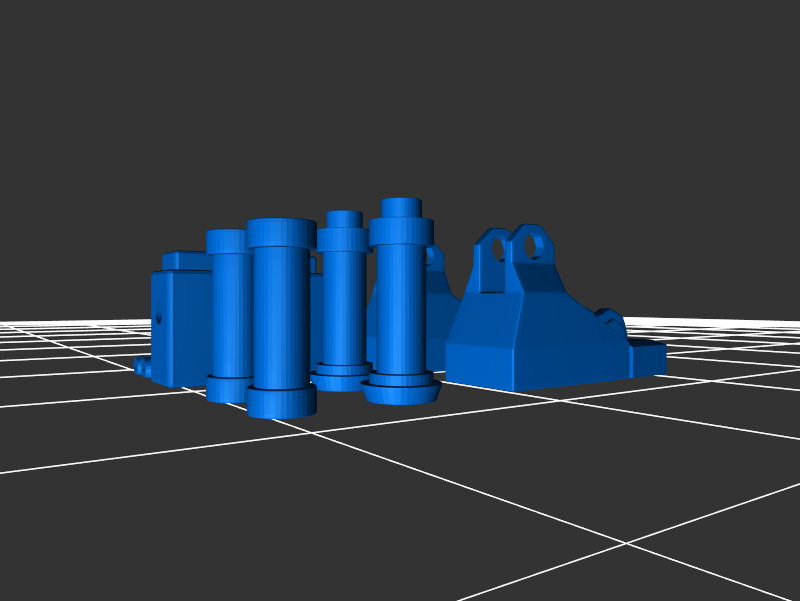The width and height of the screenshot is (800, 601).
Task: Click the top cap of the front-left cylinder
Action: coord(282,234)
